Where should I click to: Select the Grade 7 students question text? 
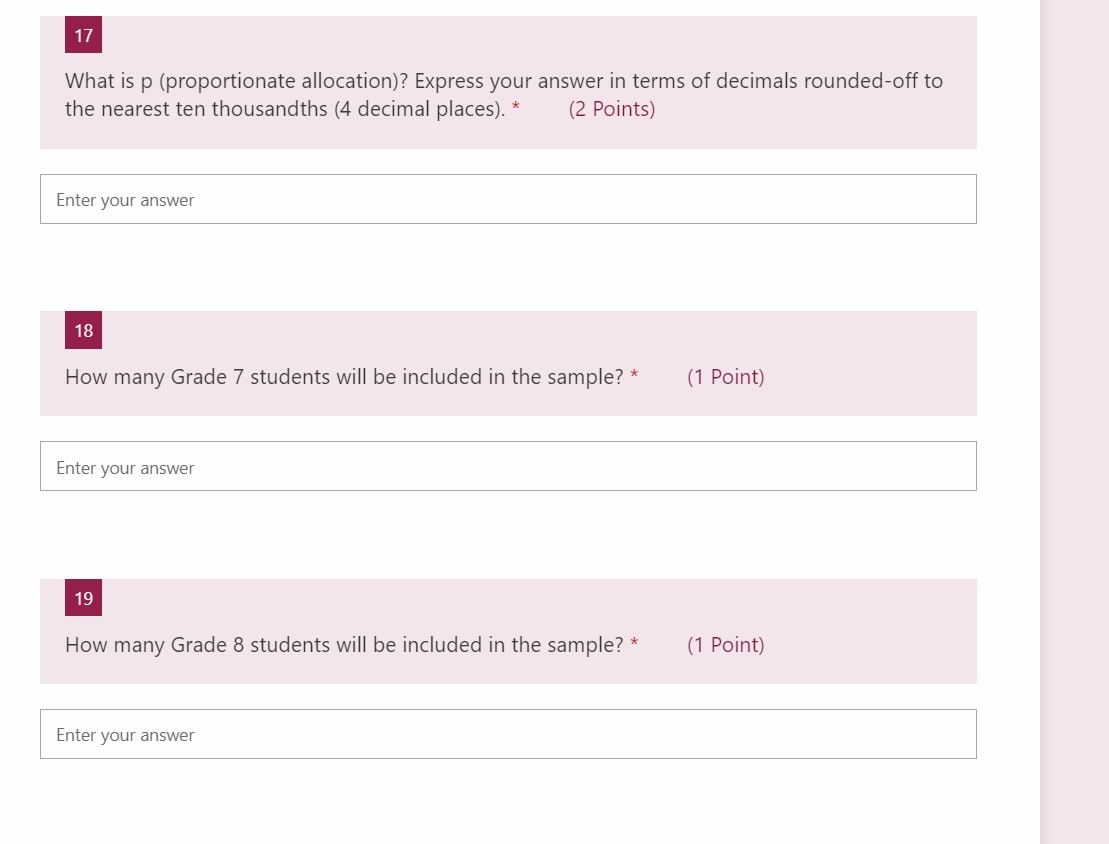click(345, 377)
